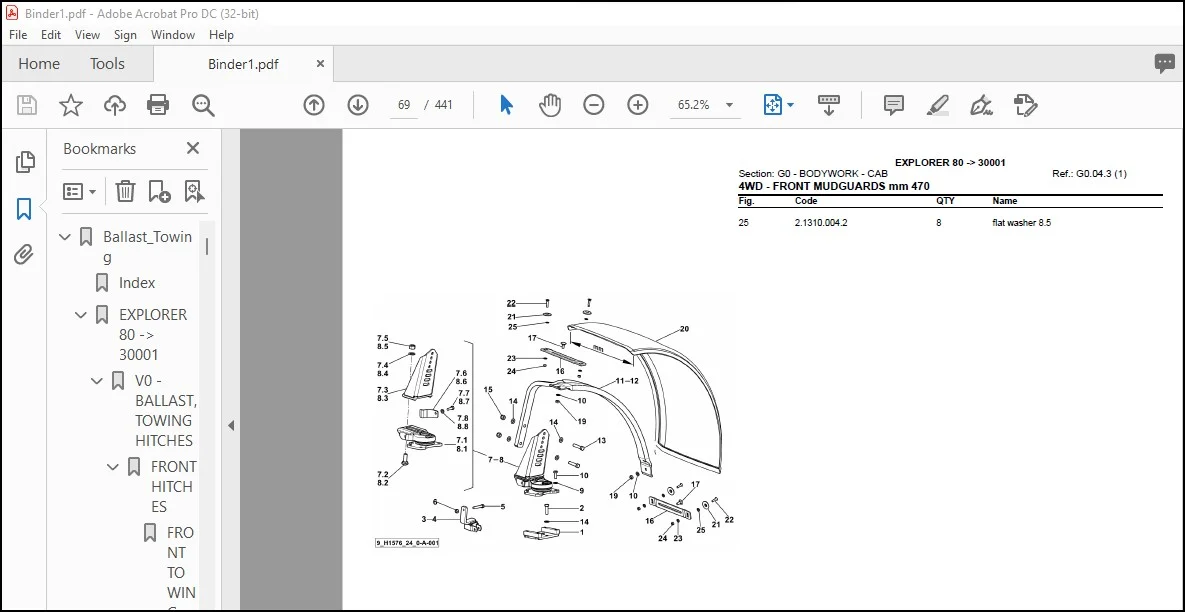1185x612 pixels.
Task: Close the Binder1.pdf tab
Action: 320,64
